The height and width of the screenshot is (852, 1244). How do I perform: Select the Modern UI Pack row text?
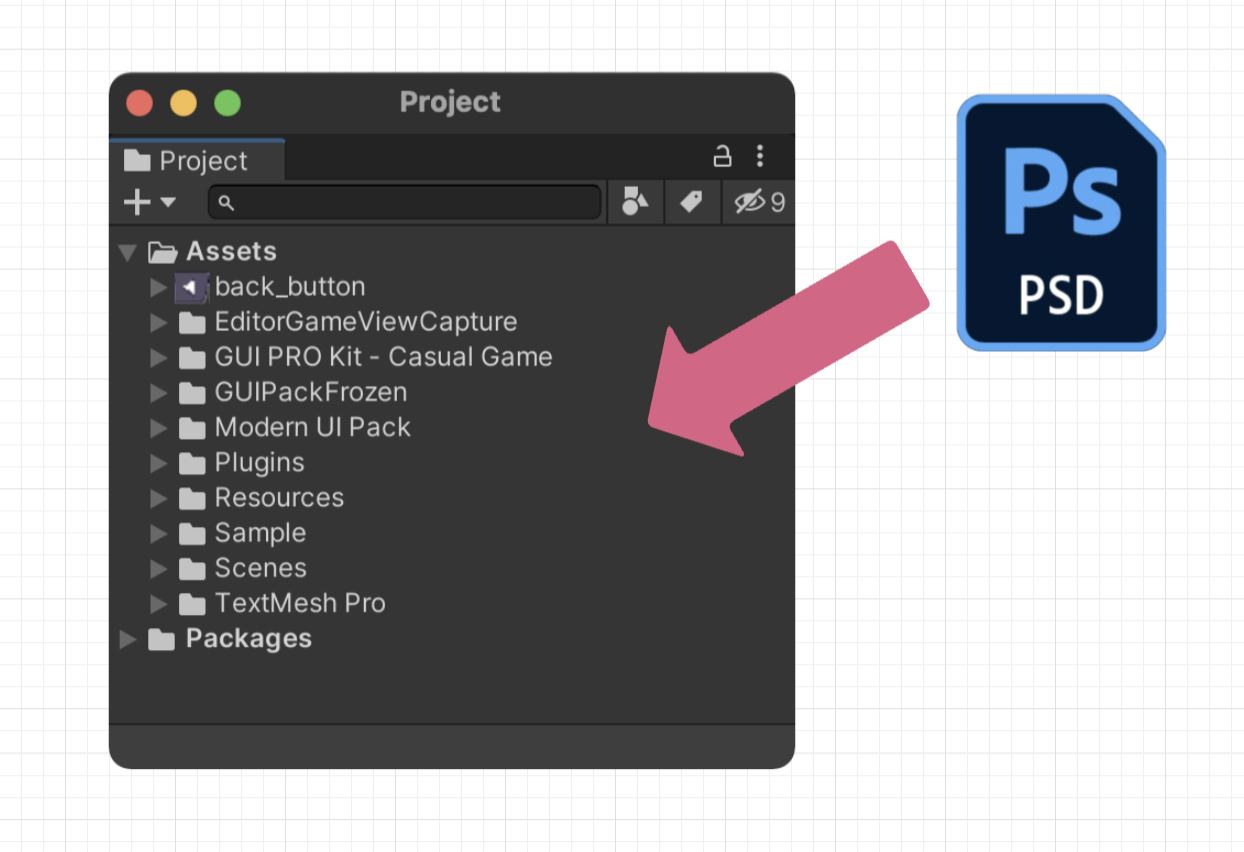click(312, 427)
